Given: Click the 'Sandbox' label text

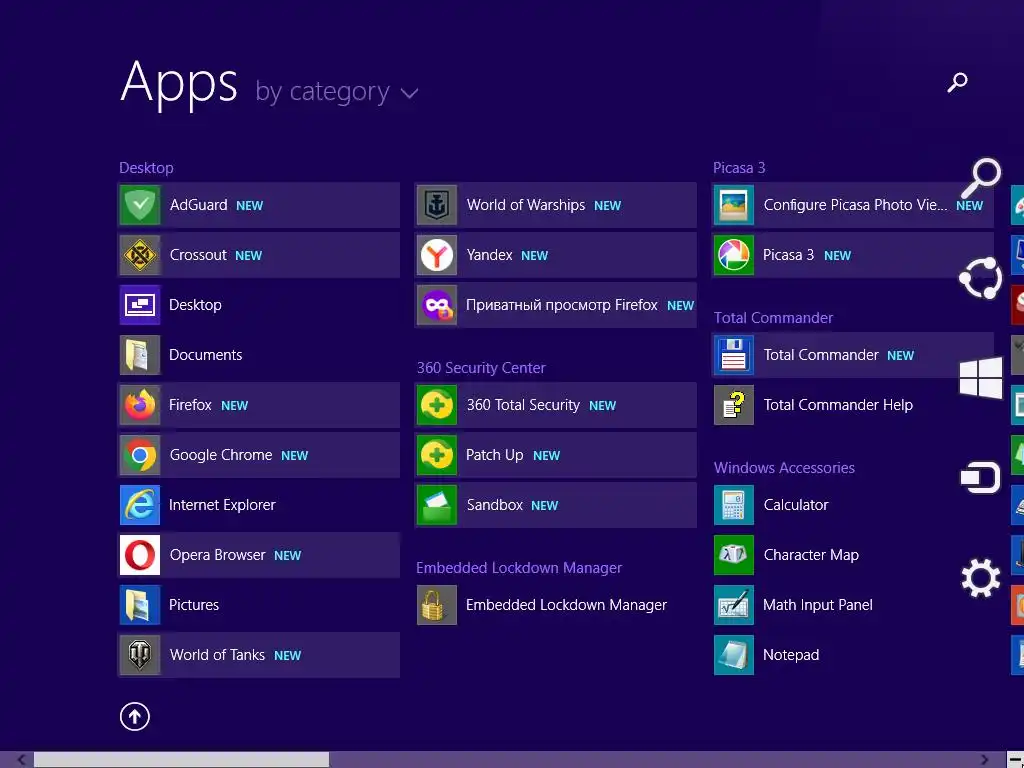Looking at the screenshot, I should tap(494, 505).
